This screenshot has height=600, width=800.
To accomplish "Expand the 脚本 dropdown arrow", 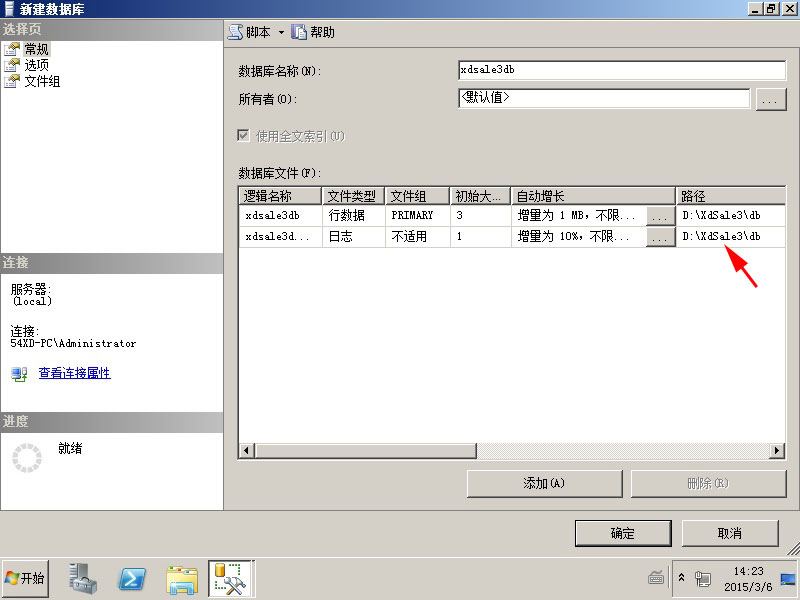I will (x=281, y=33).
